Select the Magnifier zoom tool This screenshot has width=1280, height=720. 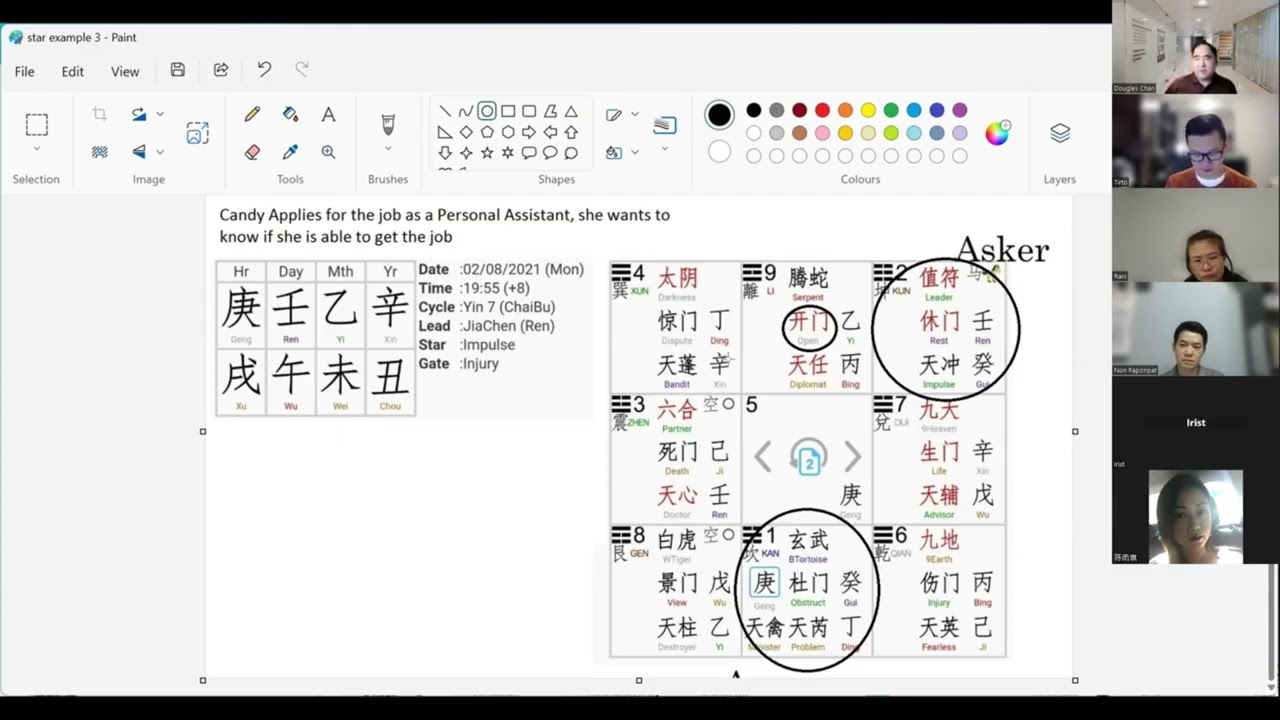[x=328, y=152]
